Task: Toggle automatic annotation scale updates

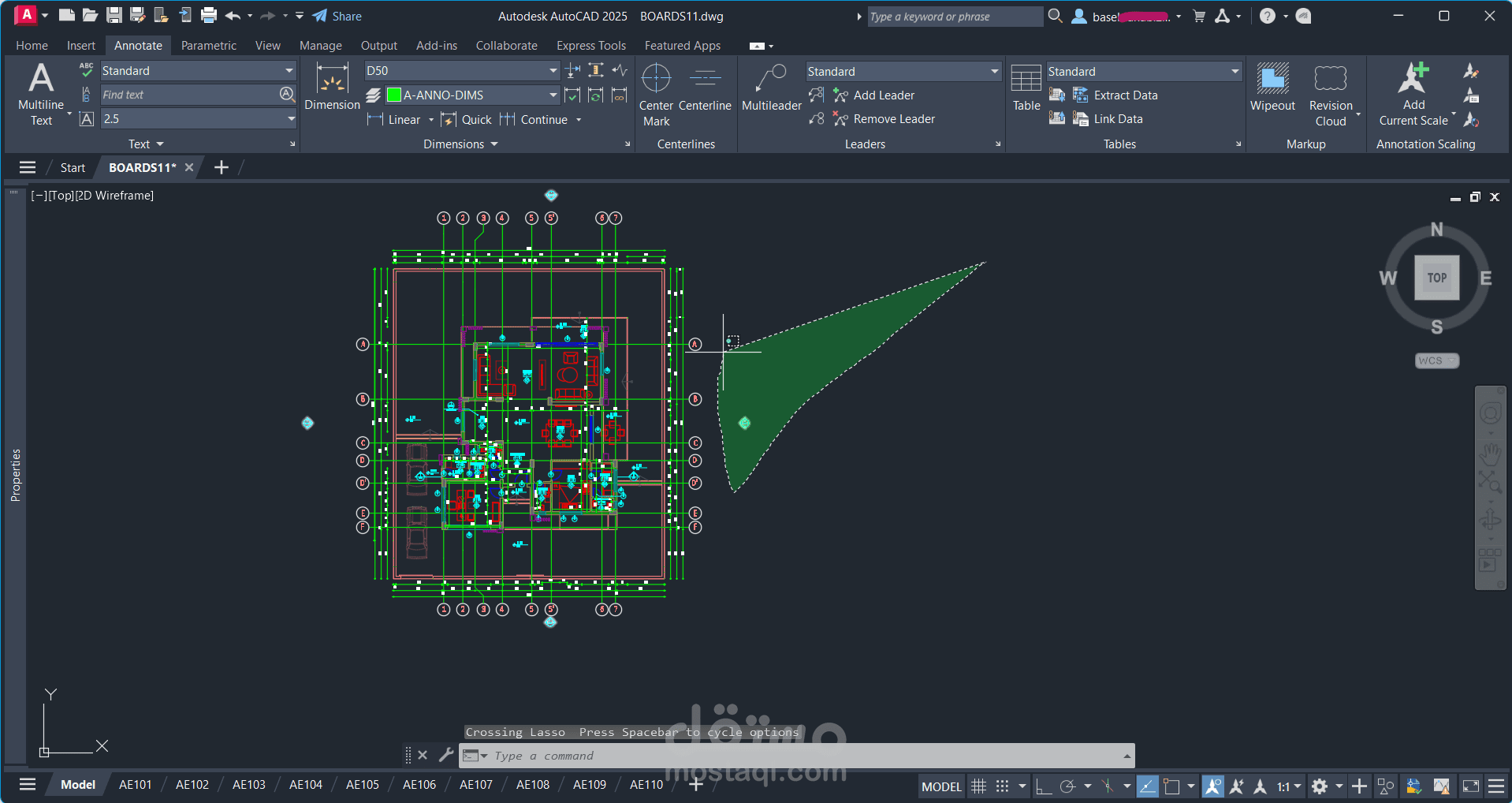Action: pos(1237,786)
